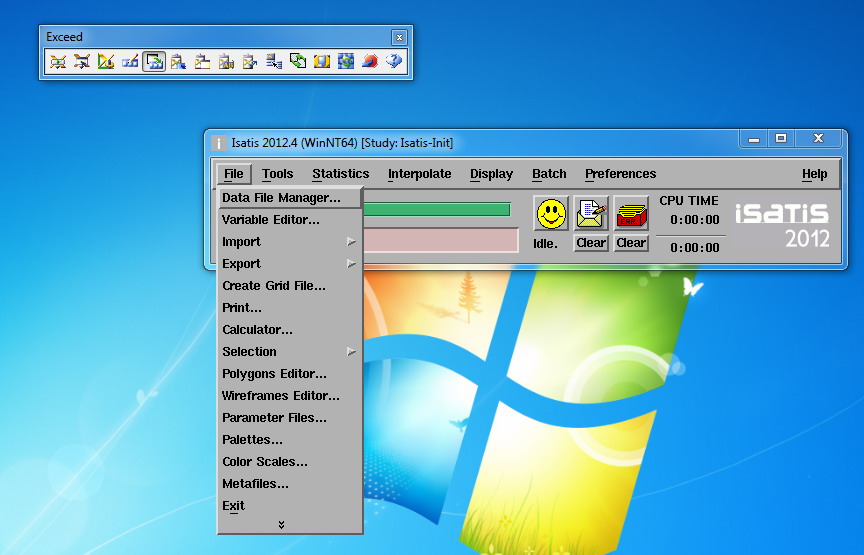Open the Help menu in Isatis
This screenshot has width=864, height=555.
point(814,174)
